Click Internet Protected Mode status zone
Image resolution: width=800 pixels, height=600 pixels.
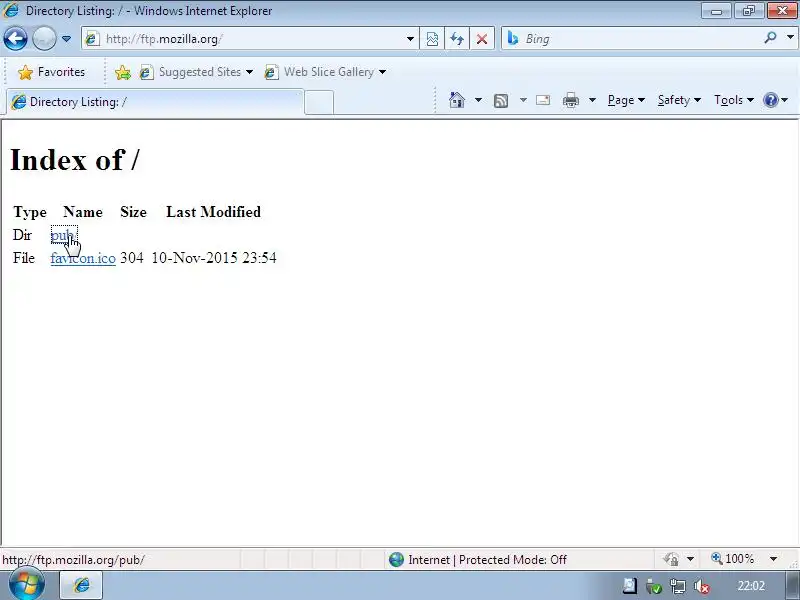(x=478, y=560)
